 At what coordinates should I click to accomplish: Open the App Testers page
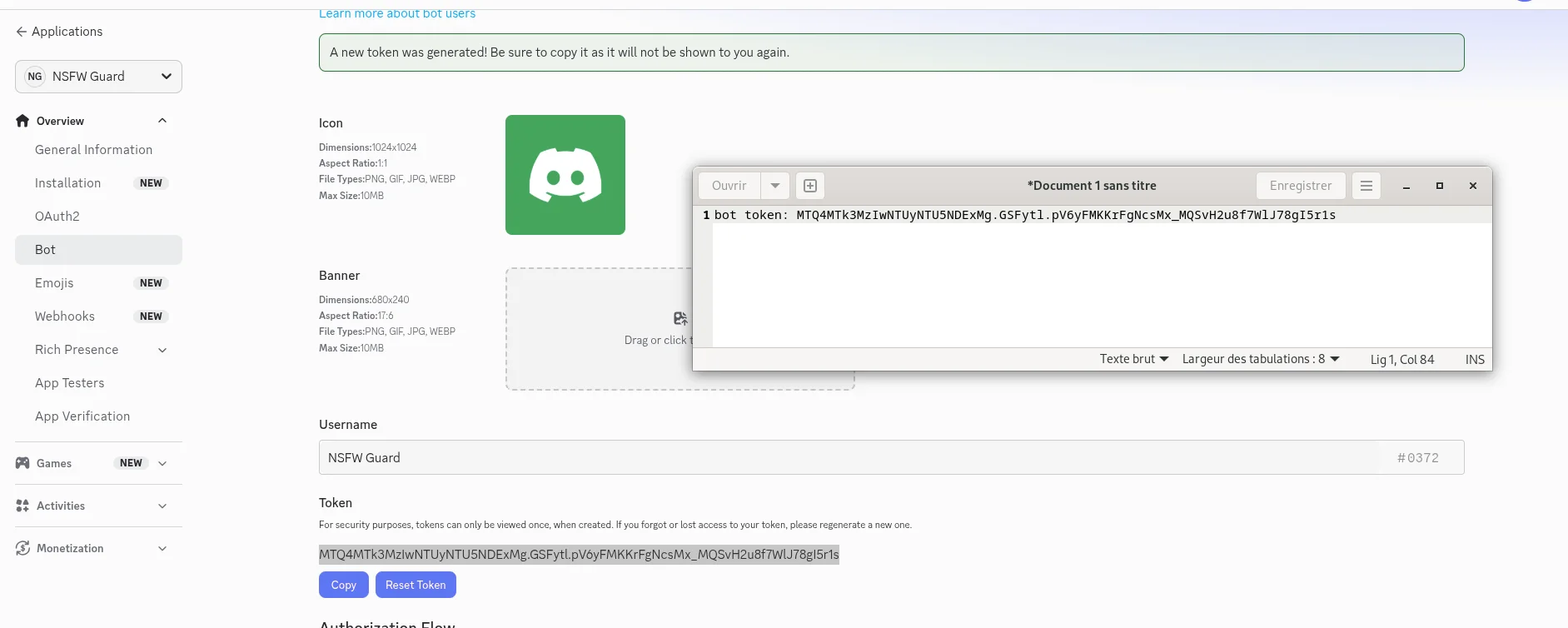point(70,383)
